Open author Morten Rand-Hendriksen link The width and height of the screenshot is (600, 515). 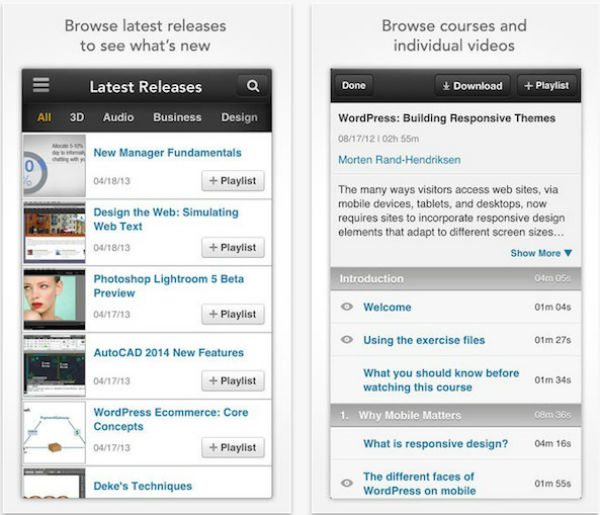tap(399, 160)
